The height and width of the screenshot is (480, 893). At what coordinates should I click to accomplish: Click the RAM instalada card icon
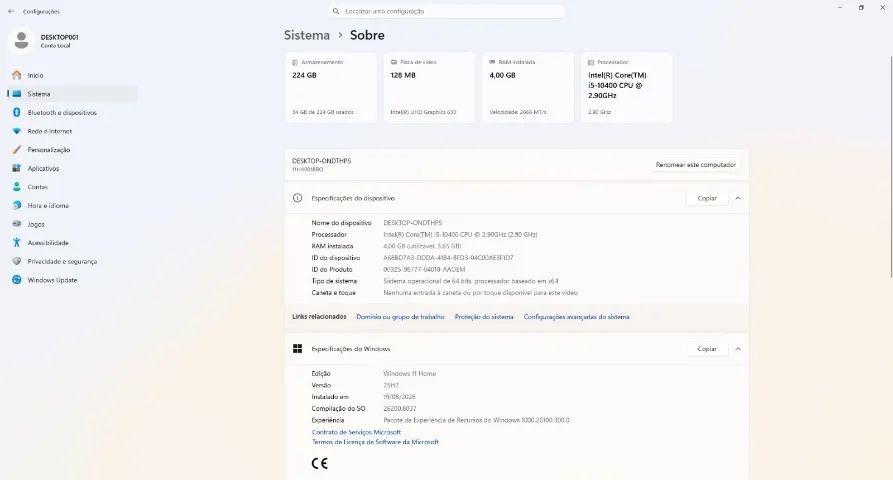[492, 62]
